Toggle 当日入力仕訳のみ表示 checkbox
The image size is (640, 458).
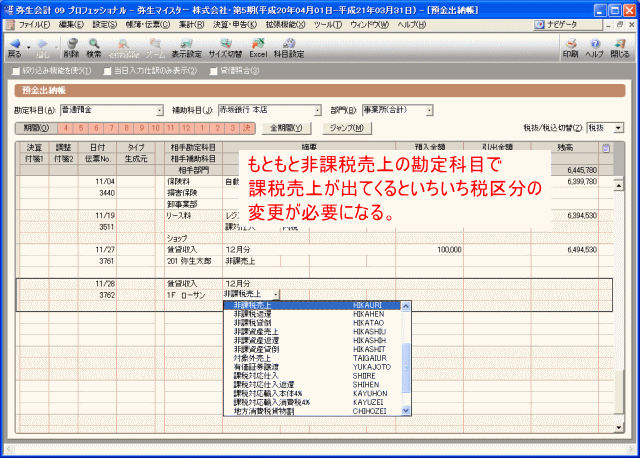pos(107,71)
